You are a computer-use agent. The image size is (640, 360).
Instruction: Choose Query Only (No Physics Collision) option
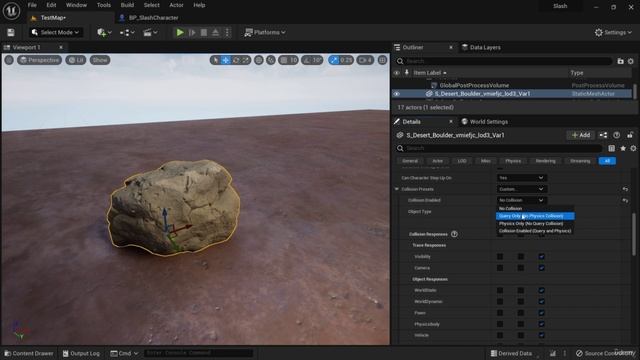point(535,216)
